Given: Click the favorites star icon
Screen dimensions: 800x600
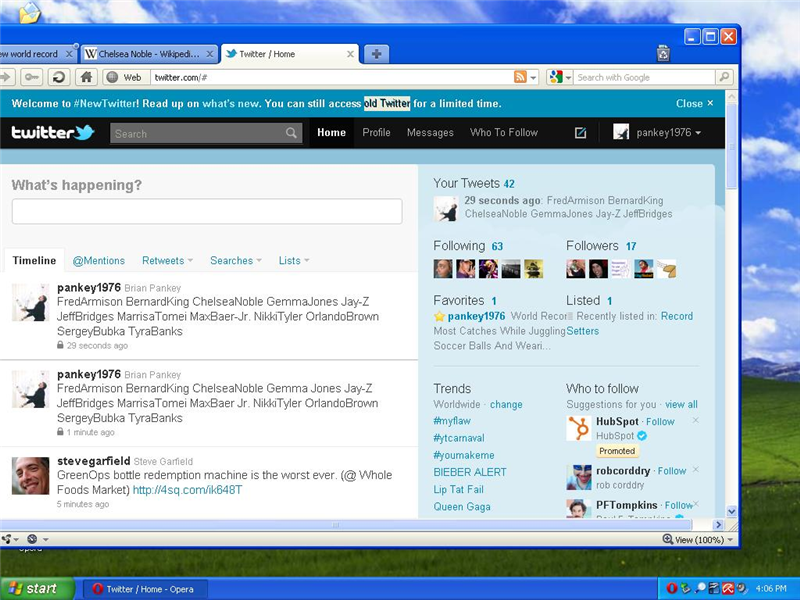Looking at the screenshot, I should click(439, 316).
